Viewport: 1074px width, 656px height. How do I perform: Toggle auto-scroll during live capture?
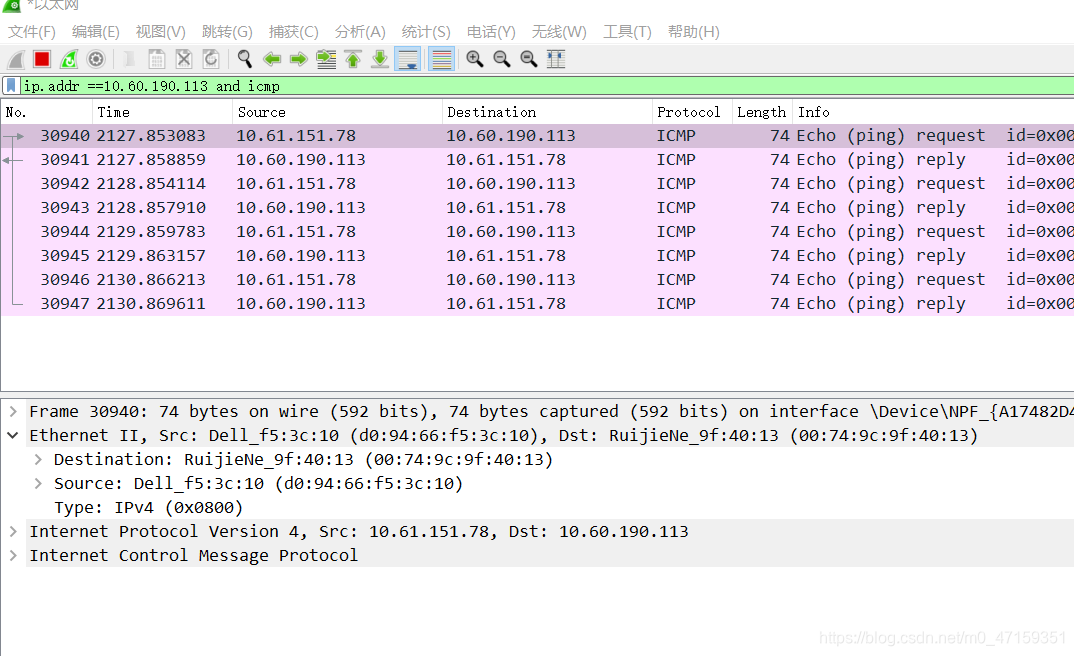tap(408, 60)
